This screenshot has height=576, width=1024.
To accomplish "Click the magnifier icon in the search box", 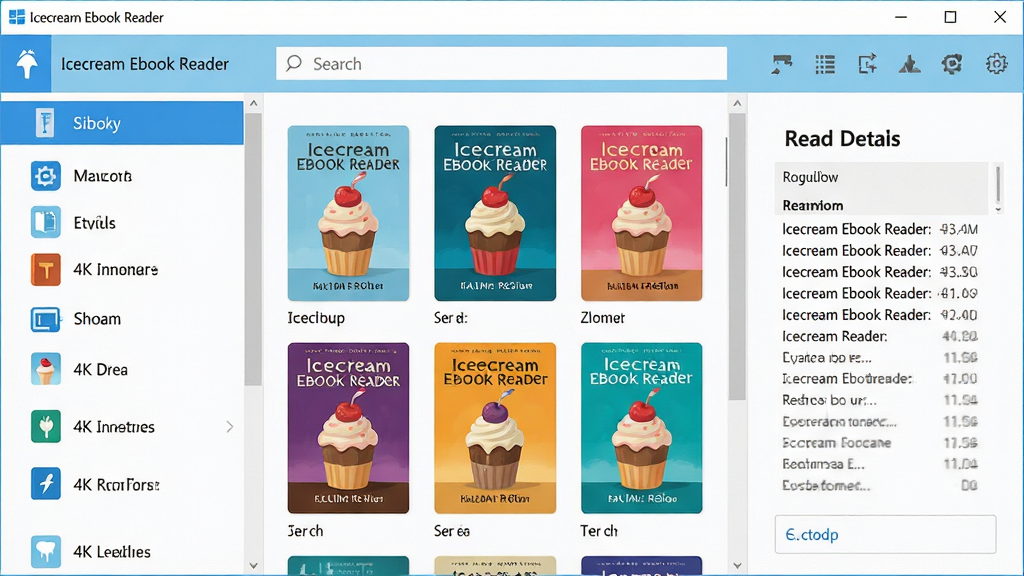I will [294, 63].
